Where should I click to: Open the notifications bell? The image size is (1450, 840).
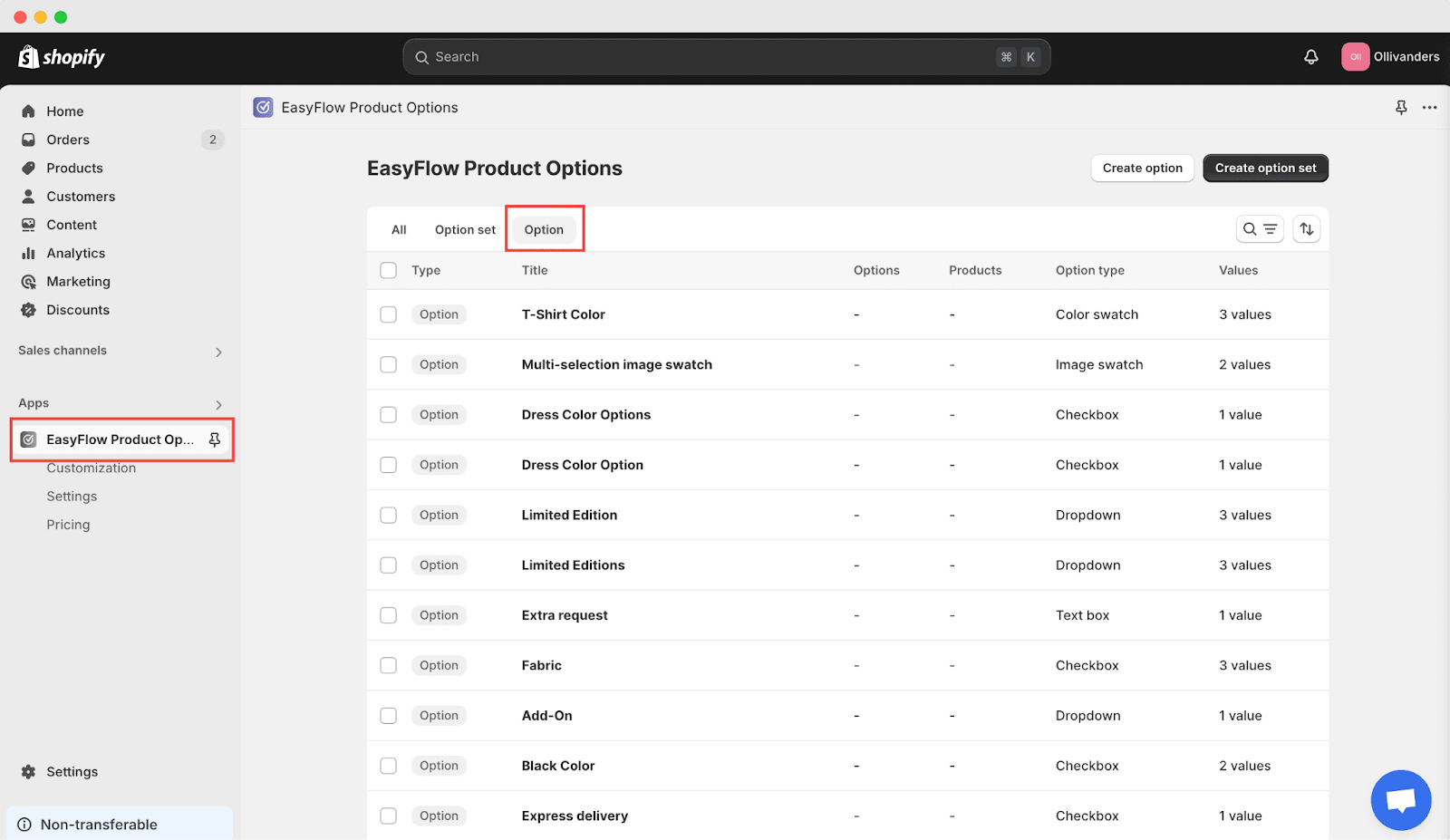1310,57
